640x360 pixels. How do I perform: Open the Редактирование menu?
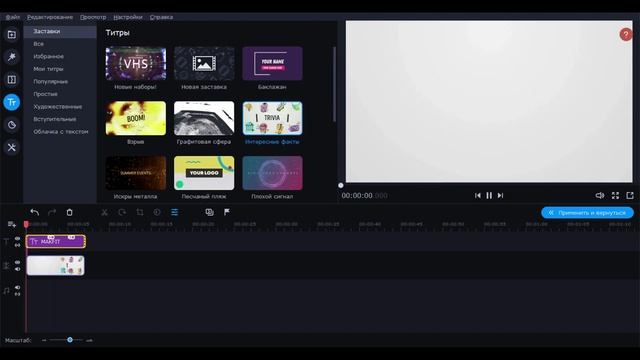pyautogui.click(x=50, y=17)
